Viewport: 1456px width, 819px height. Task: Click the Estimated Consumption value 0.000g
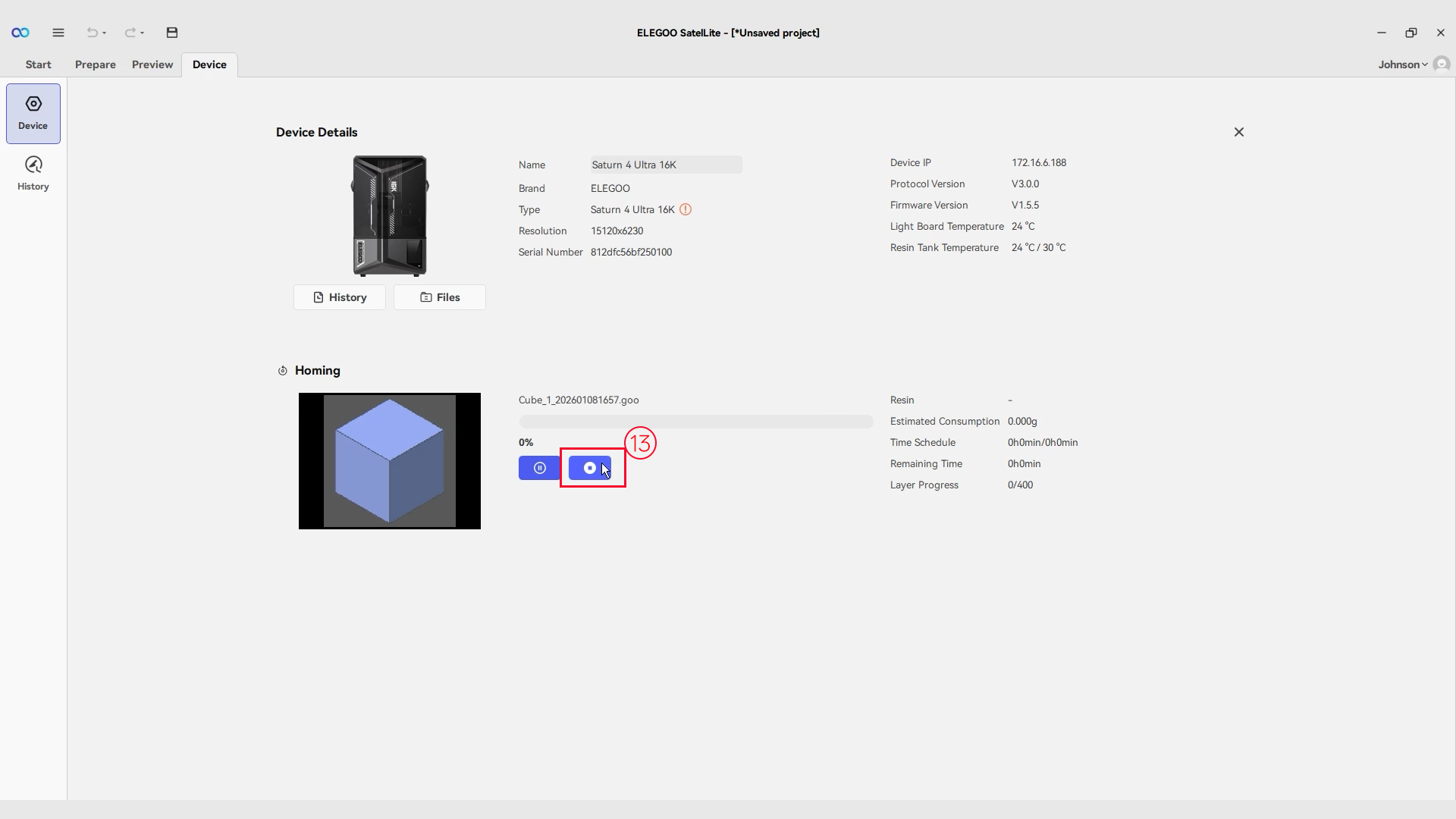tap(1022, 421)
